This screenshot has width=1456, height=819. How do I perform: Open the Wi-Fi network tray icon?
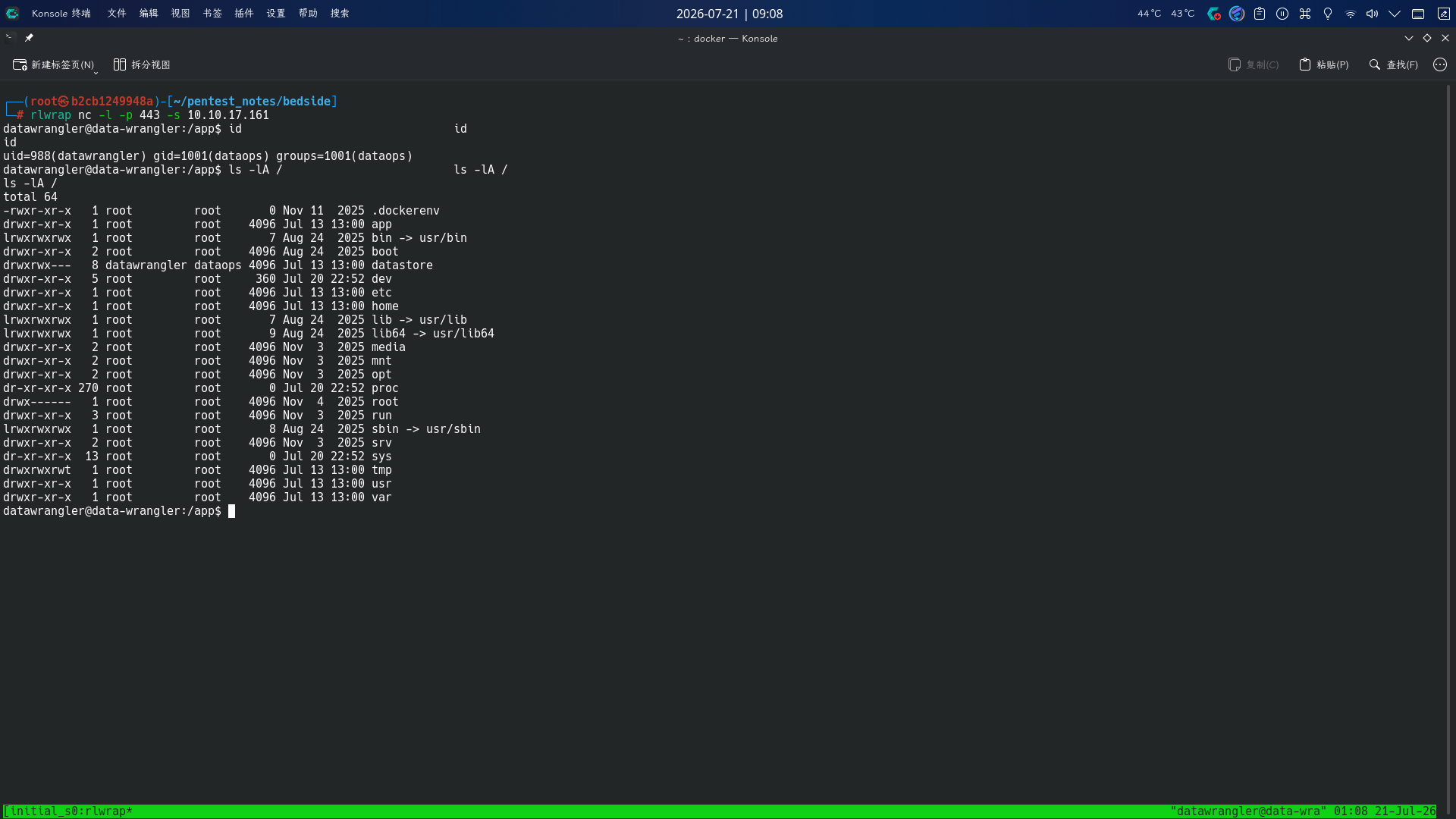(x=1351, y=14)
